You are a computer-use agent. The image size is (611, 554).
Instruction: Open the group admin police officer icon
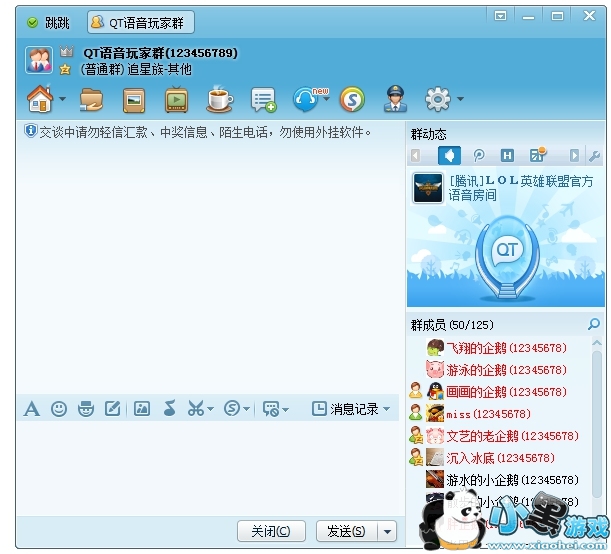(x=395, y=99)
